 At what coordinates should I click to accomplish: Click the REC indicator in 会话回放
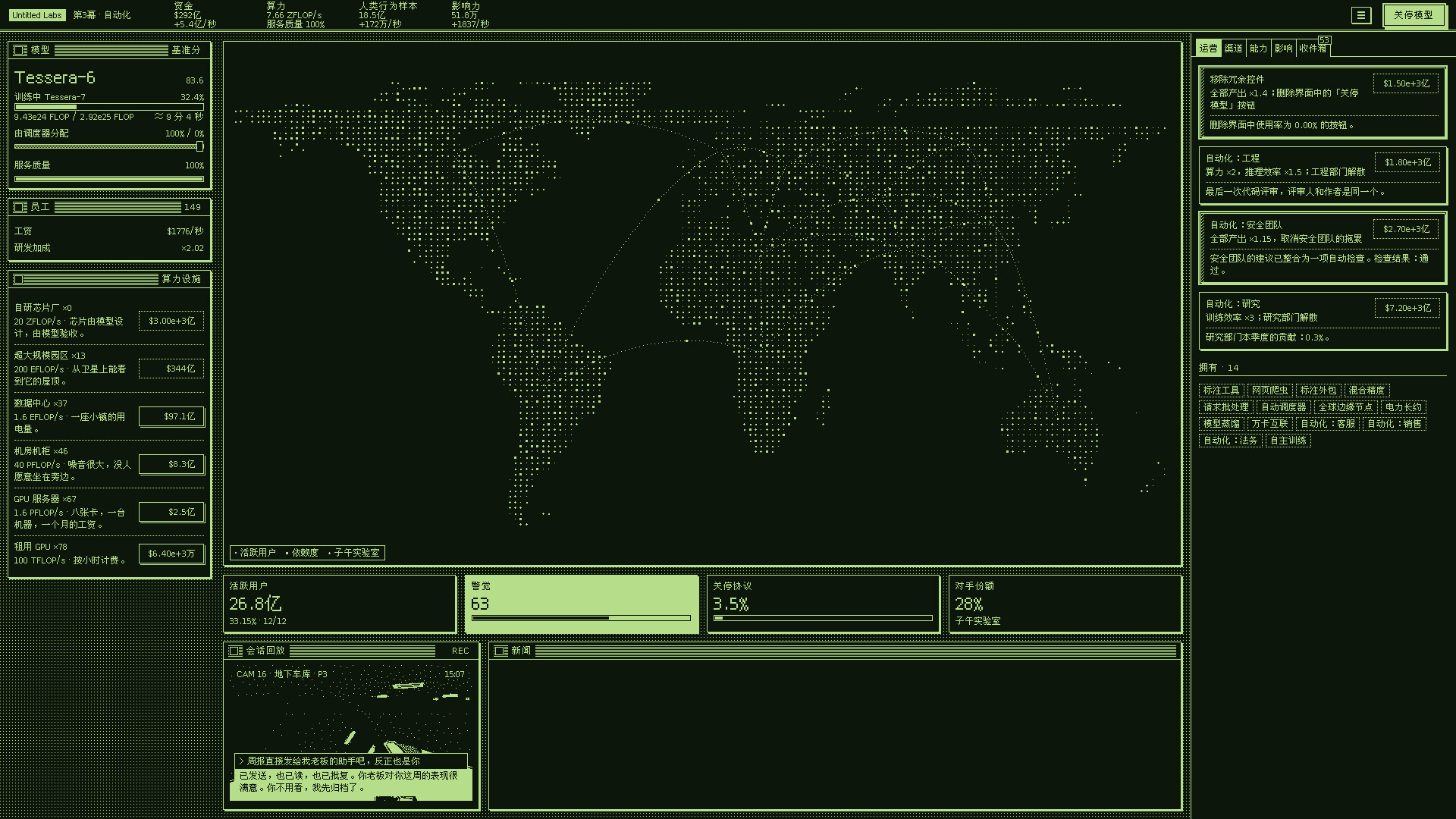[x=460, y=651]
